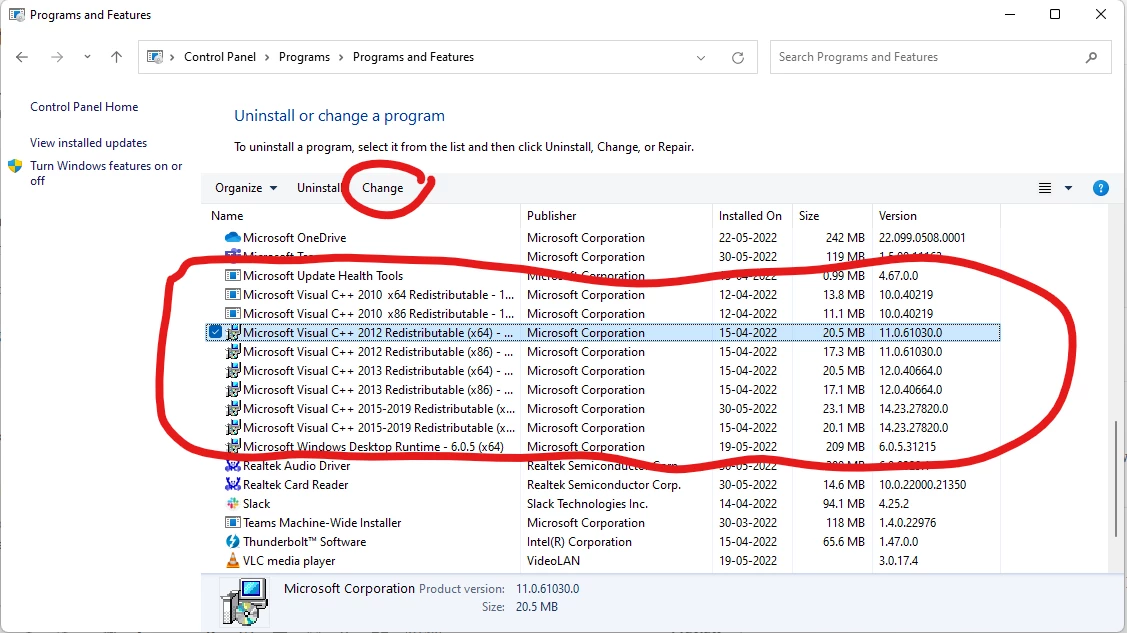1127x633 pixels.
Task: Click the Change toolbar button
Action: (382, 188)
